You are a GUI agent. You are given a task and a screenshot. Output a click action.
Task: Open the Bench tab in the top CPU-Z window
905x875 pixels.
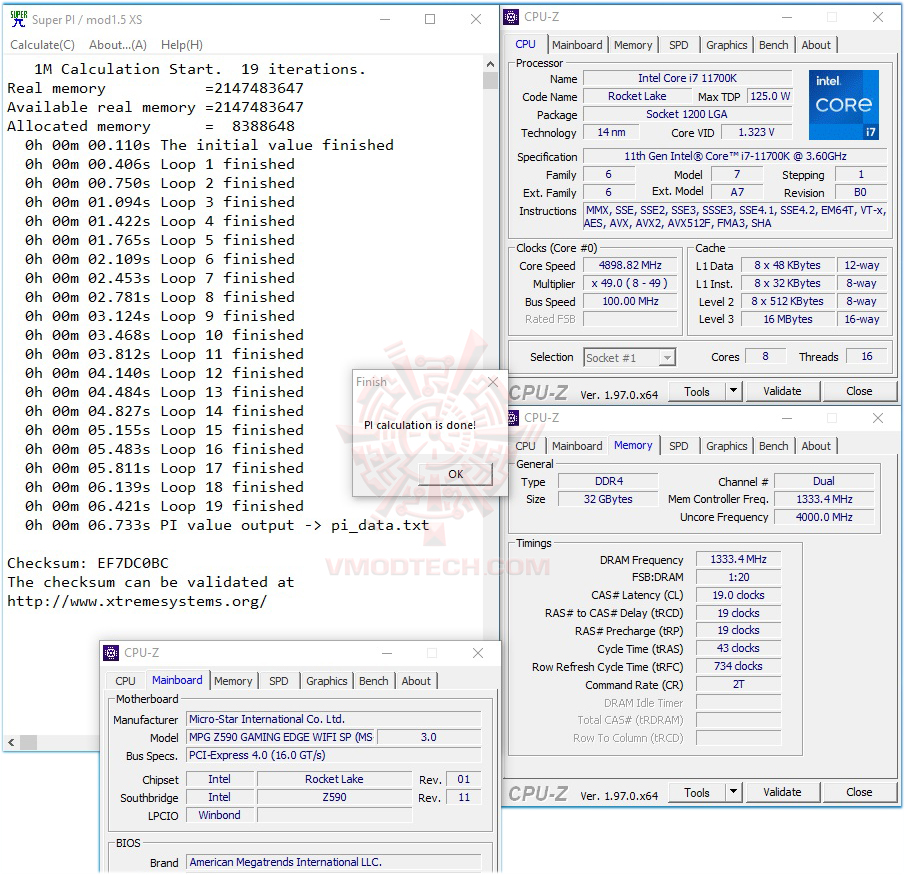pos(773,45)
